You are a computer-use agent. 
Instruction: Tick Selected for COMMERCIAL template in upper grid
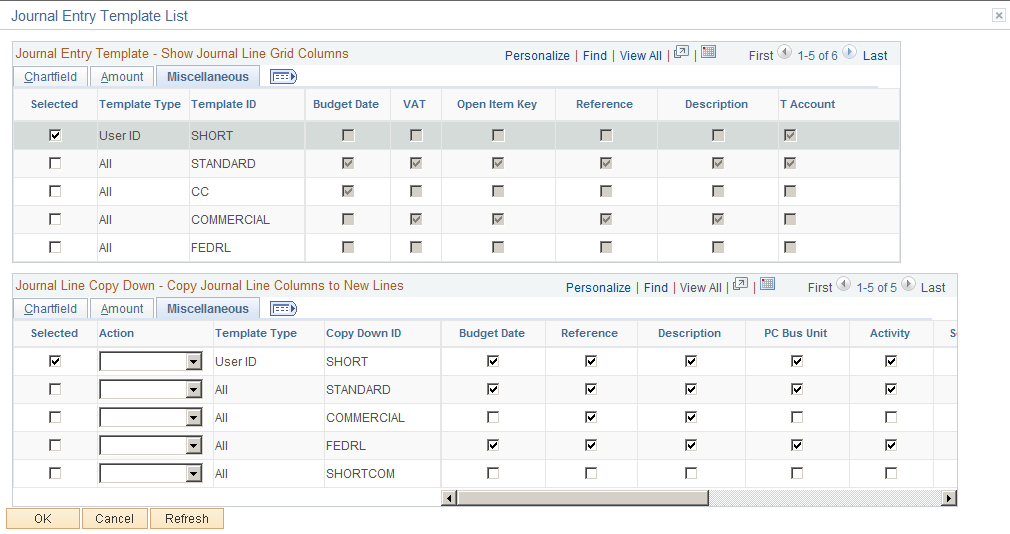(x=55, y=220)
